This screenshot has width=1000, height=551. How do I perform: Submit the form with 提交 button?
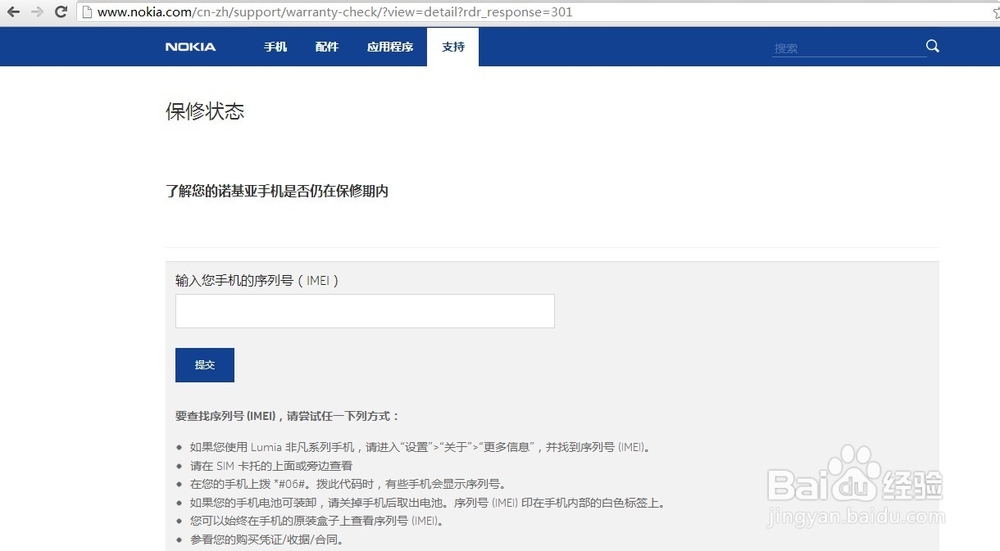pos(205,365)
